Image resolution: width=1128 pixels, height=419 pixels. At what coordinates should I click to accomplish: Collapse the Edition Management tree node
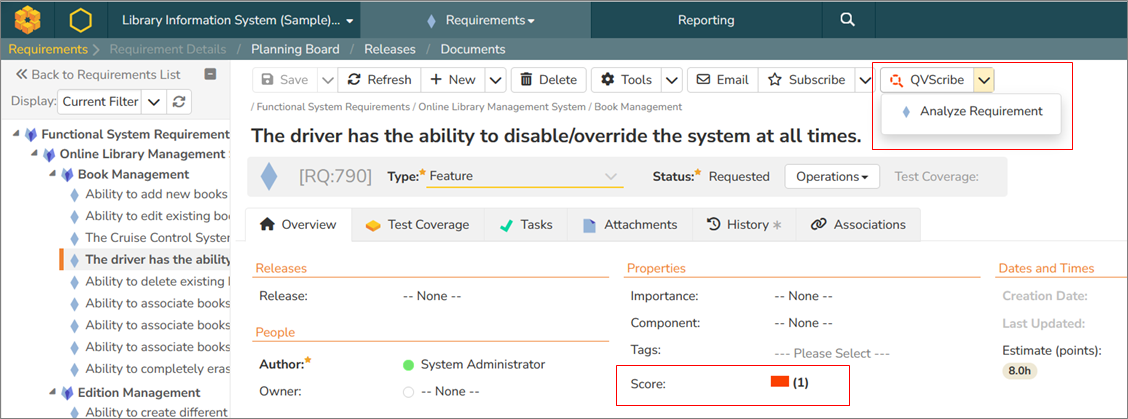tap(52, 393)
